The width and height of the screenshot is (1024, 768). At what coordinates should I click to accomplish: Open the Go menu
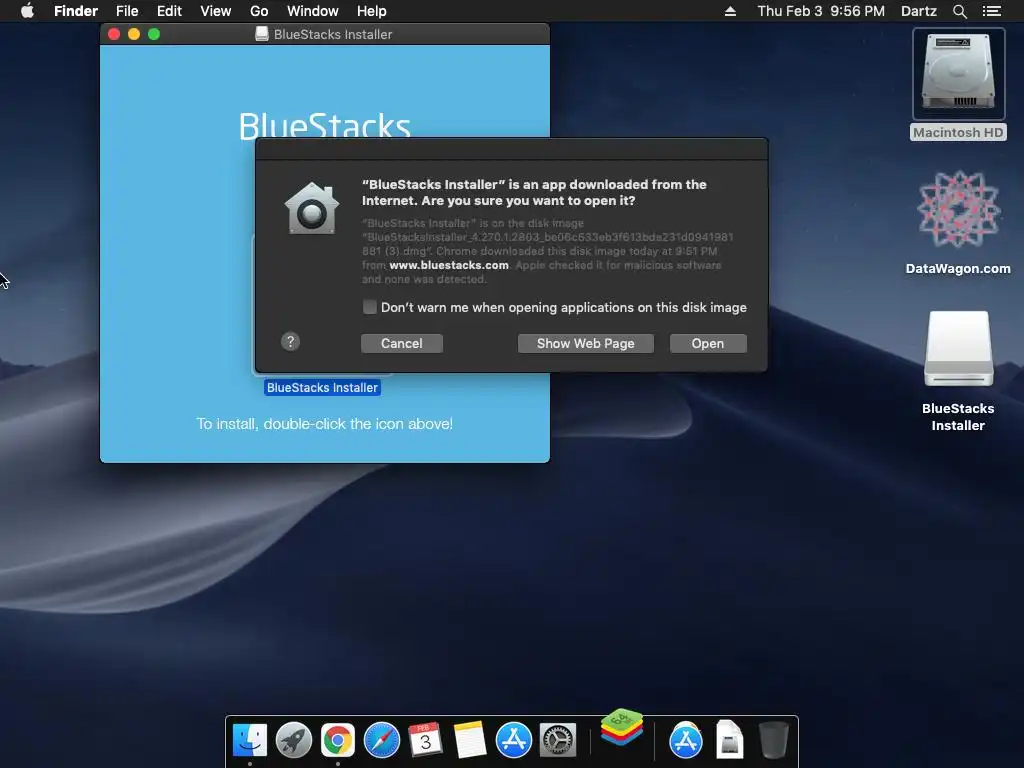click(x=259, y=11)
